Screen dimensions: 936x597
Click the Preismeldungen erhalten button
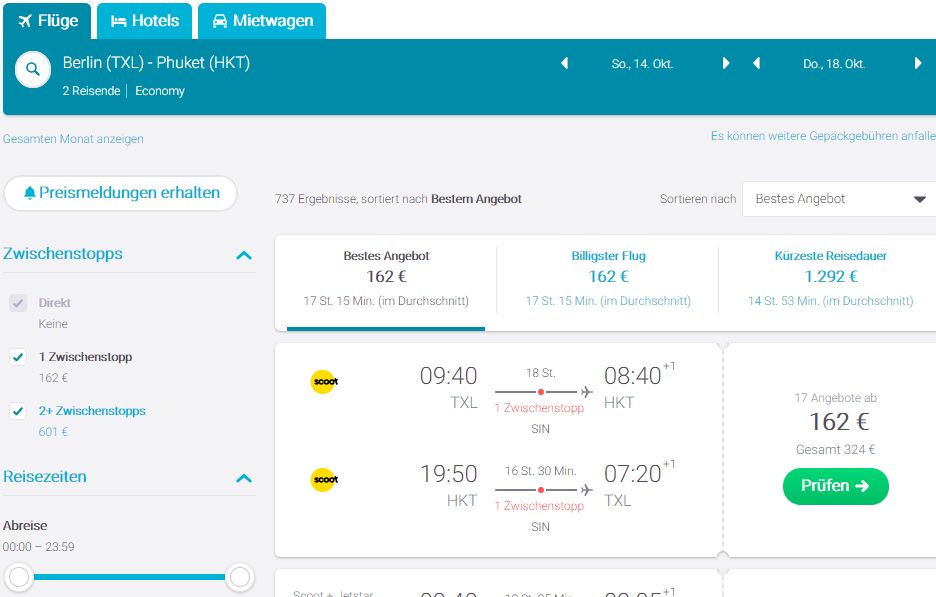(x=121, y=193)
